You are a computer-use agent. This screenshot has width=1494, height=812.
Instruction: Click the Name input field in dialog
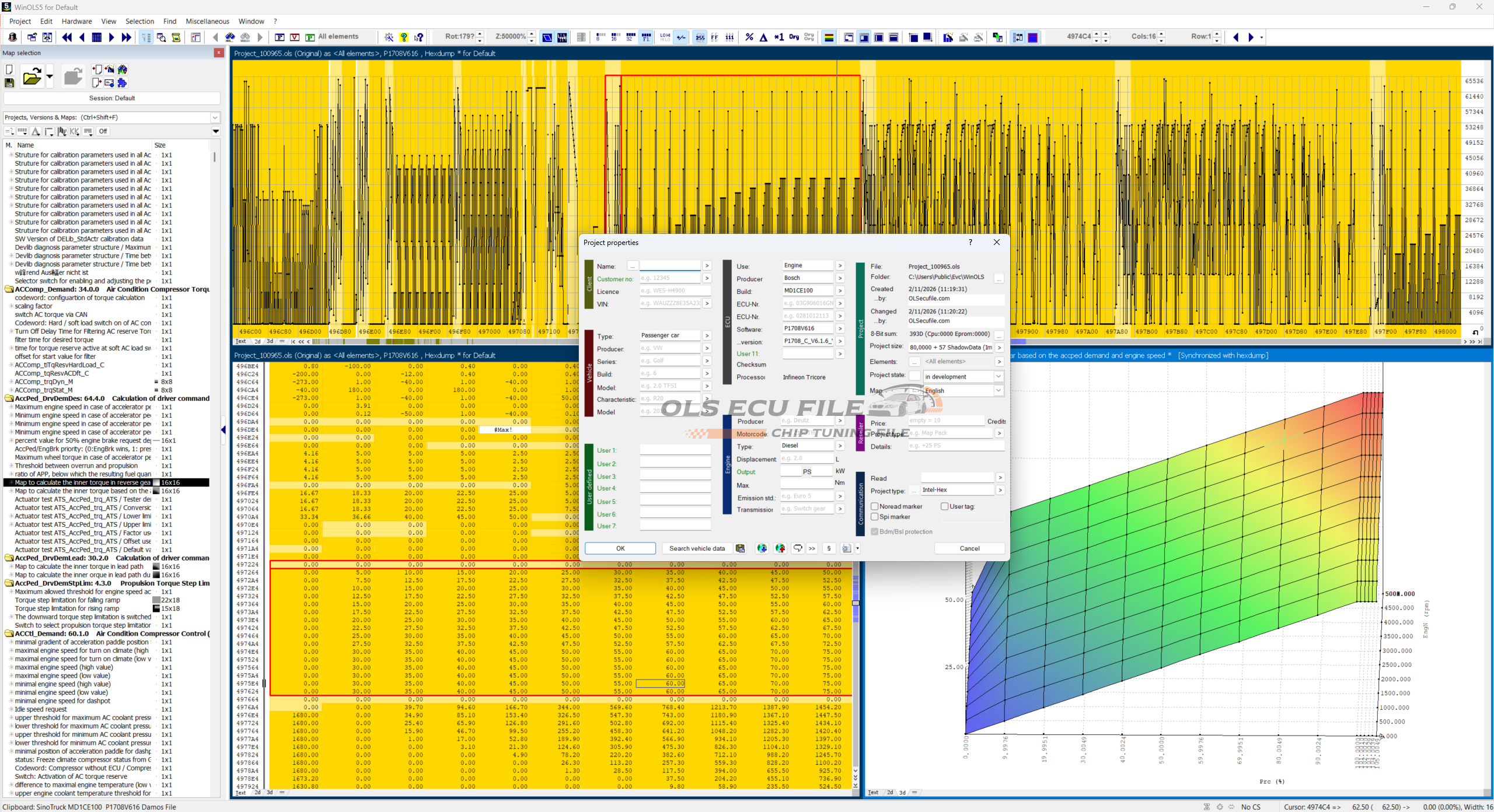pyautogui.click(x=669, y=266)
